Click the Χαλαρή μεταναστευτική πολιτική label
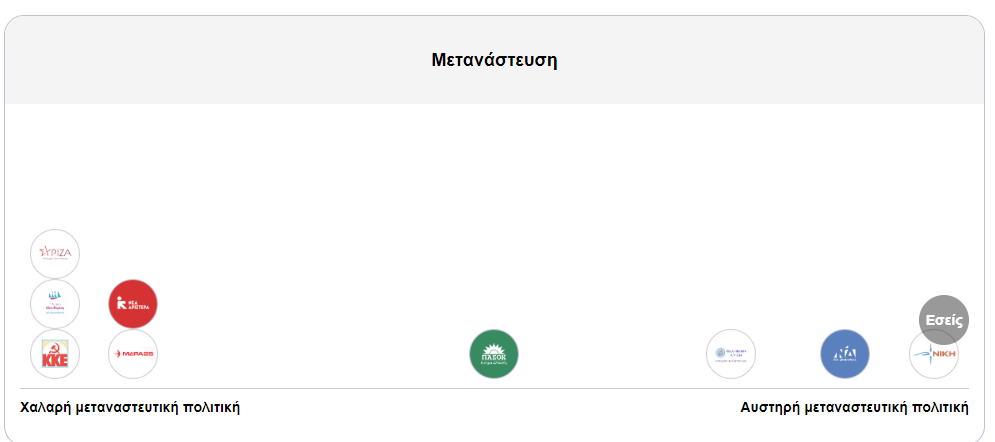995x442 pixels. pyautogui.click(x=130, y=407)
